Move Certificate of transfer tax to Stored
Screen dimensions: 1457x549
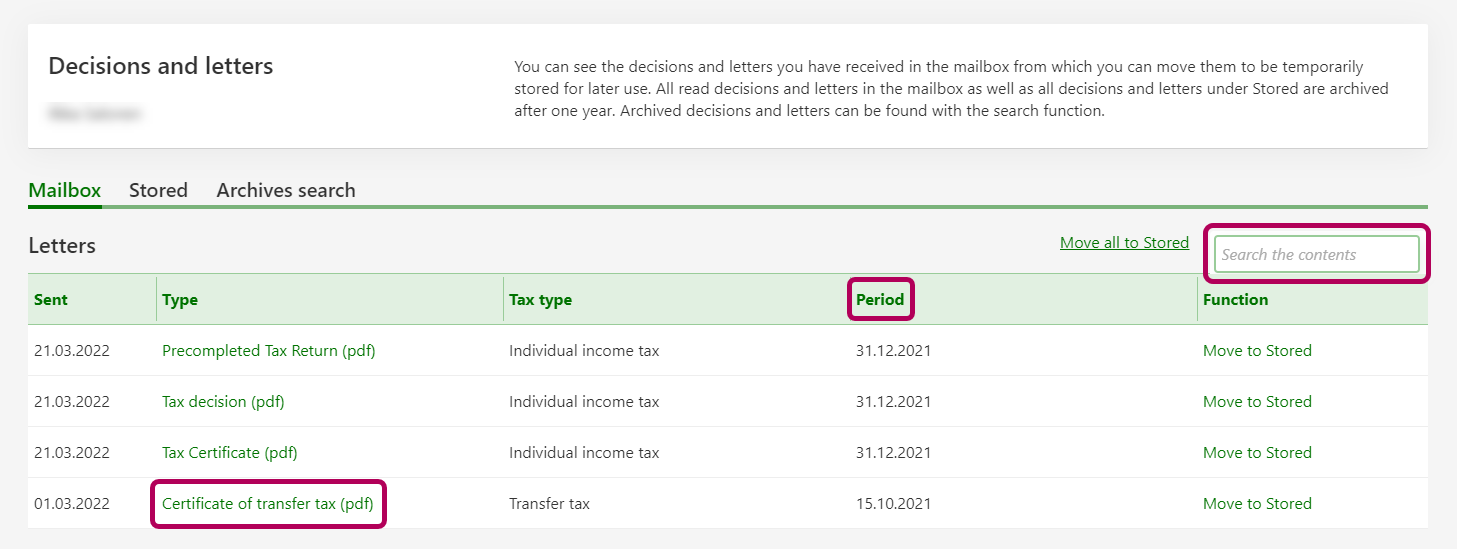coord(1257,504)
